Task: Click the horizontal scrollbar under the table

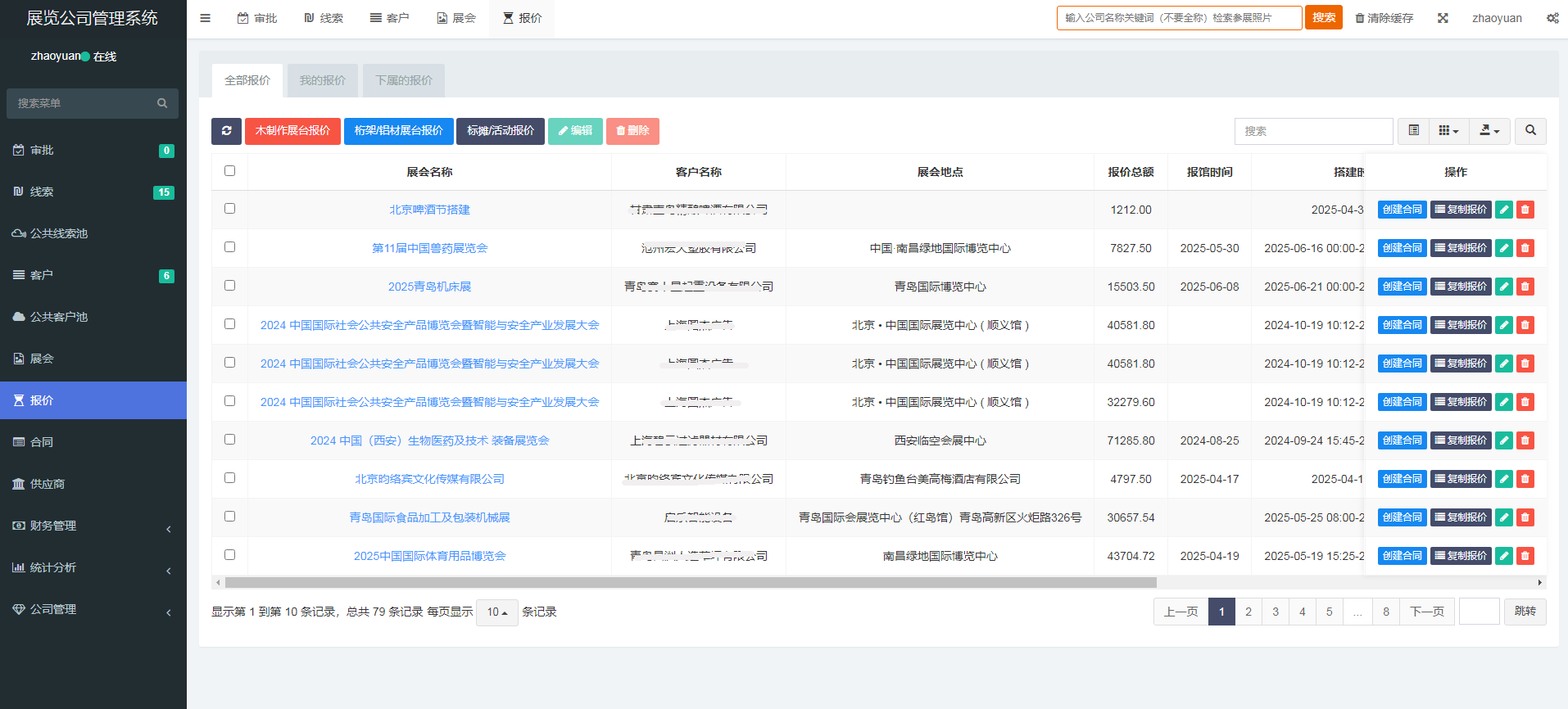Action: [x=690, y=583]
